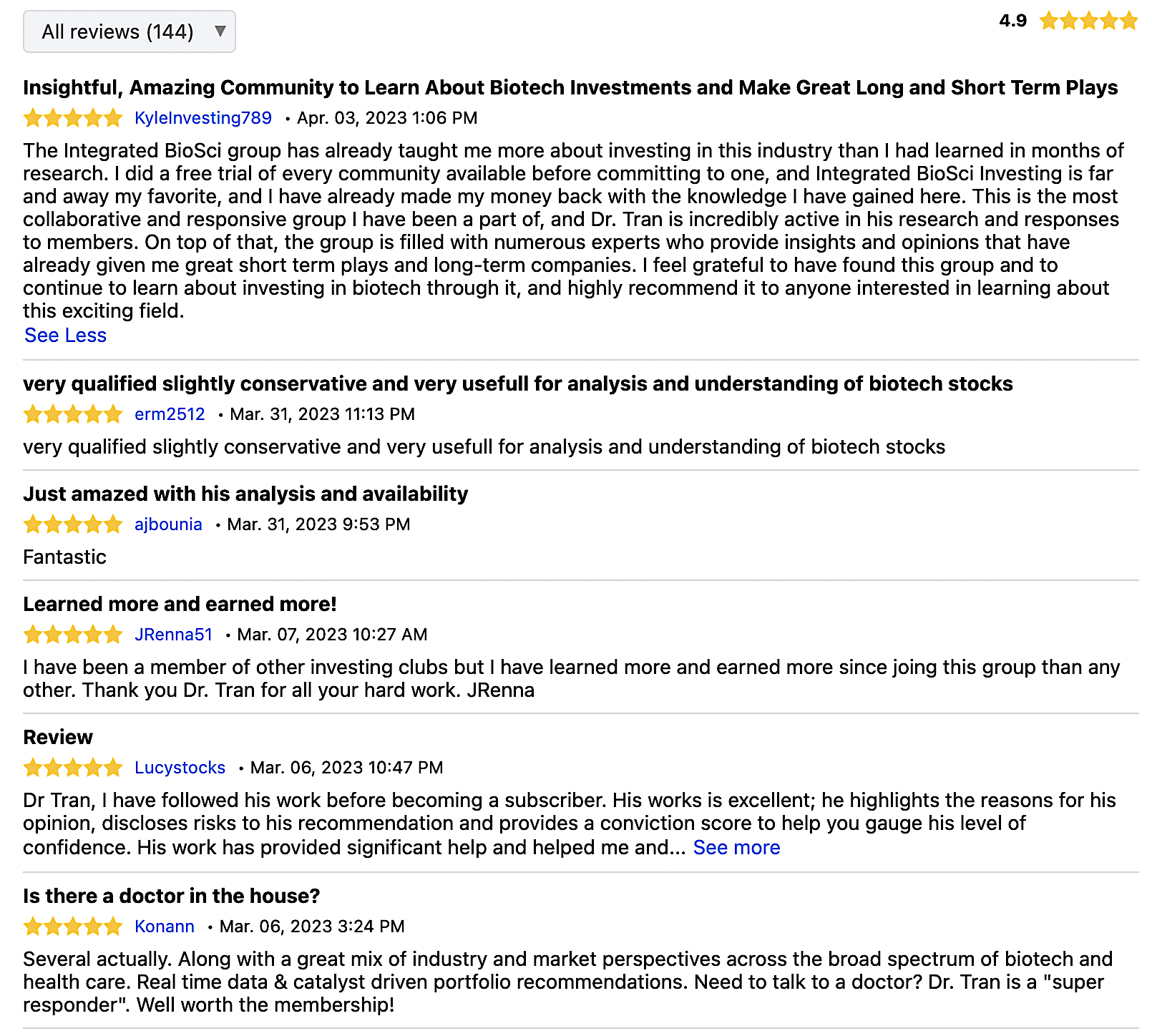Click the star rating next to Konann

coord(73,927)
